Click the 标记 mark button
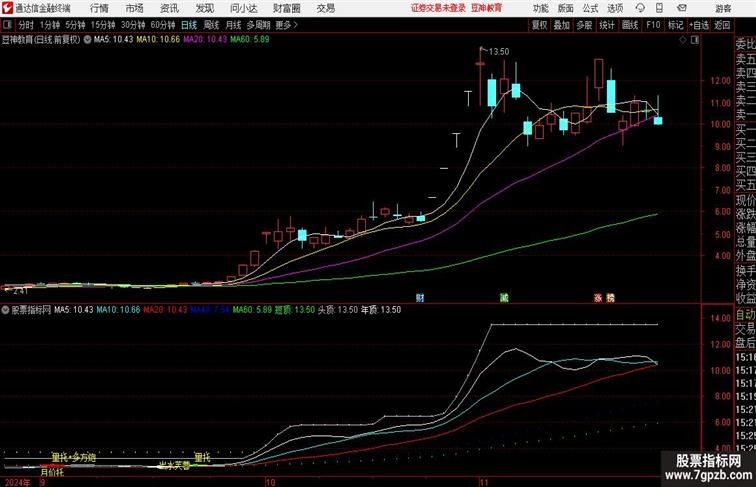Viewport: 756px width, 487px height. pos(675,25)
